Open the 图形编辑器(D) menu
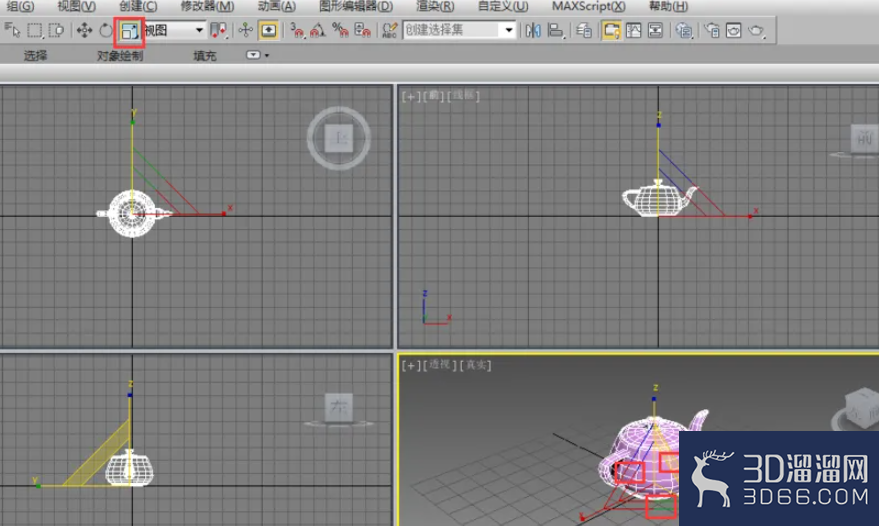The width and height of the screenshot is (879, 526). click(x=356, y=6)
